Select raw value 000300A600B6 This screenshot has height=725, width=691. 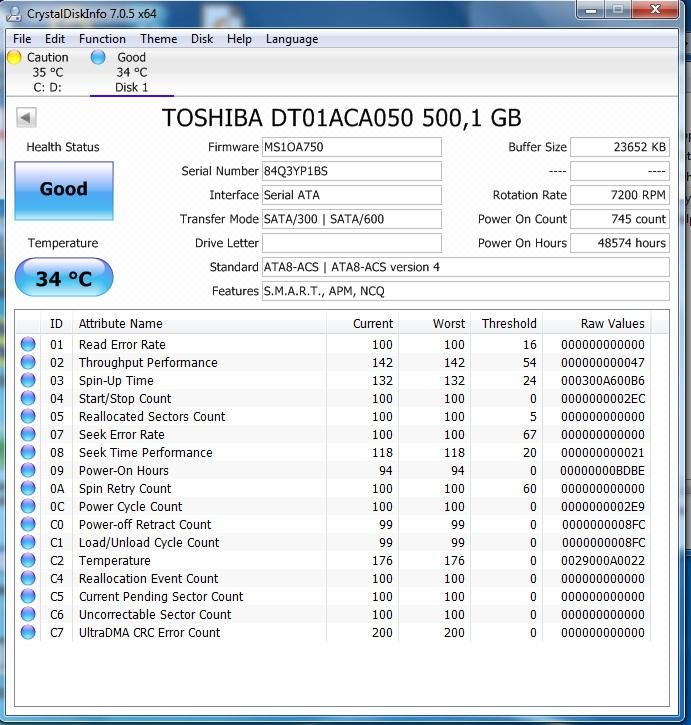pyautogui.click(x=603, y=381)
